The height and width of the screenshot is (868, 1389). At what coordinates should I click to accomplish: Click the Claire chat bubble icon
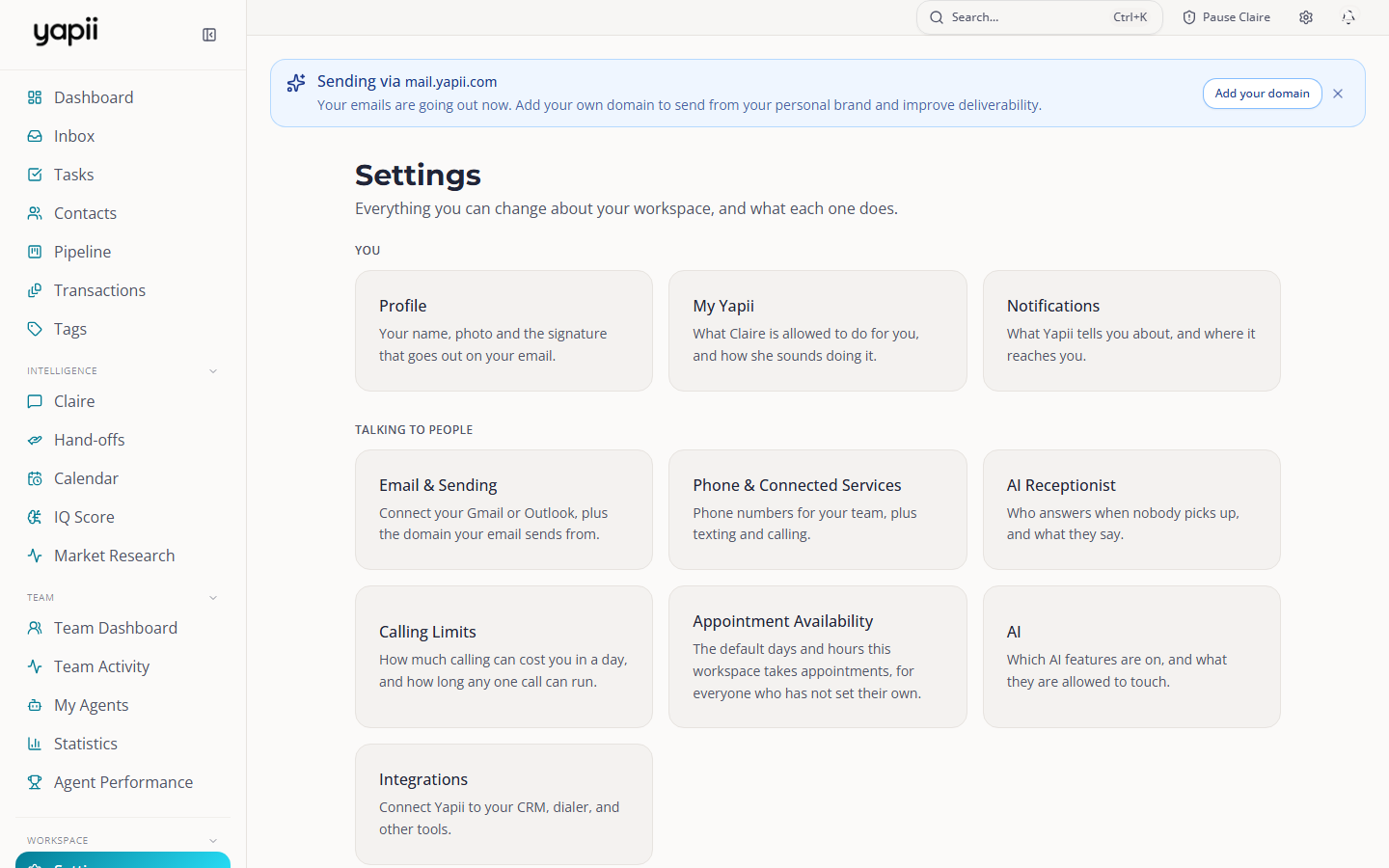35,401
